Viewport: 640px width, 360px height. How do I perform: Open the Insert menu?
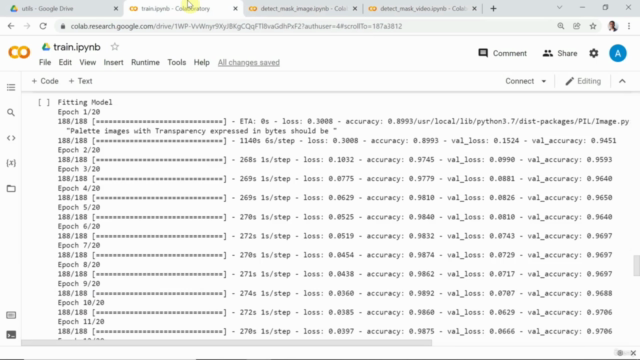[x=113, y=62]
